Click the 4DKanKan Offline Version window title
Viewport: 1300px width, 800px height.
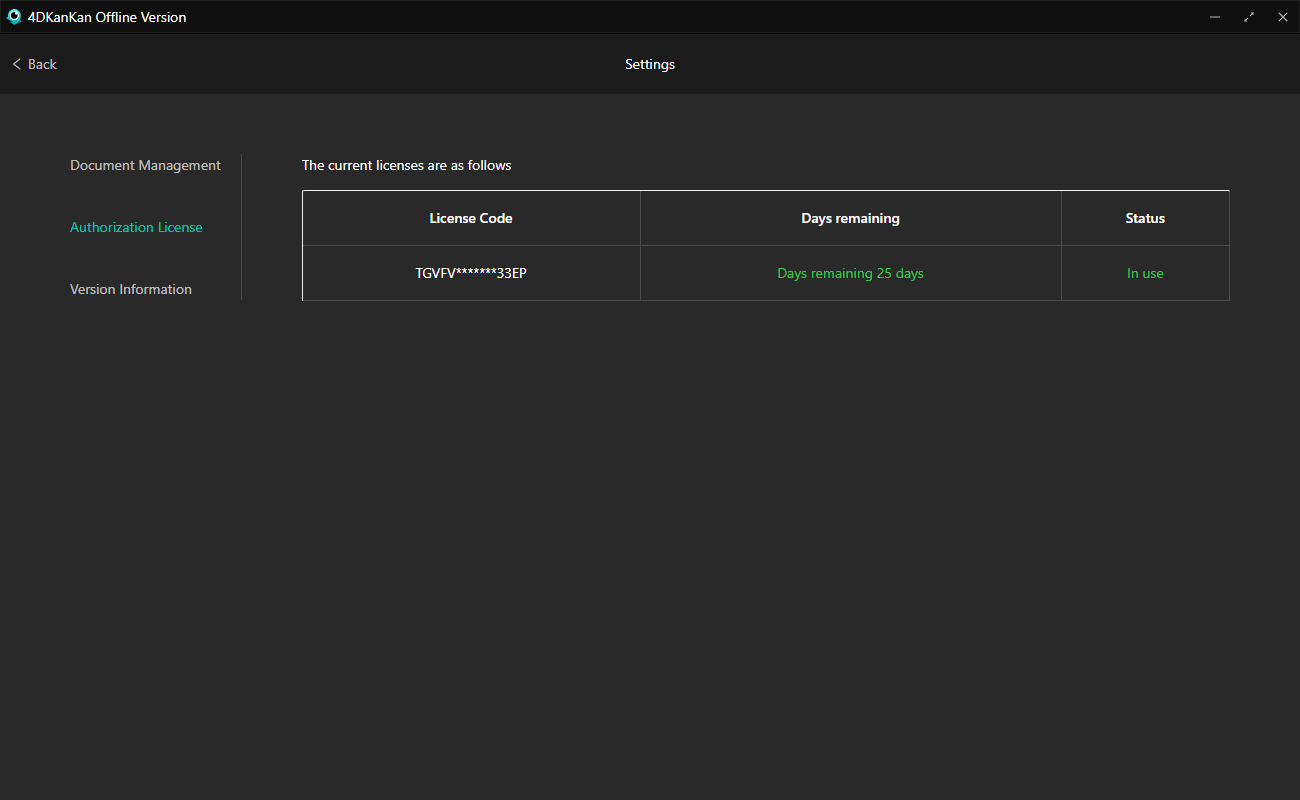[107, 17]
